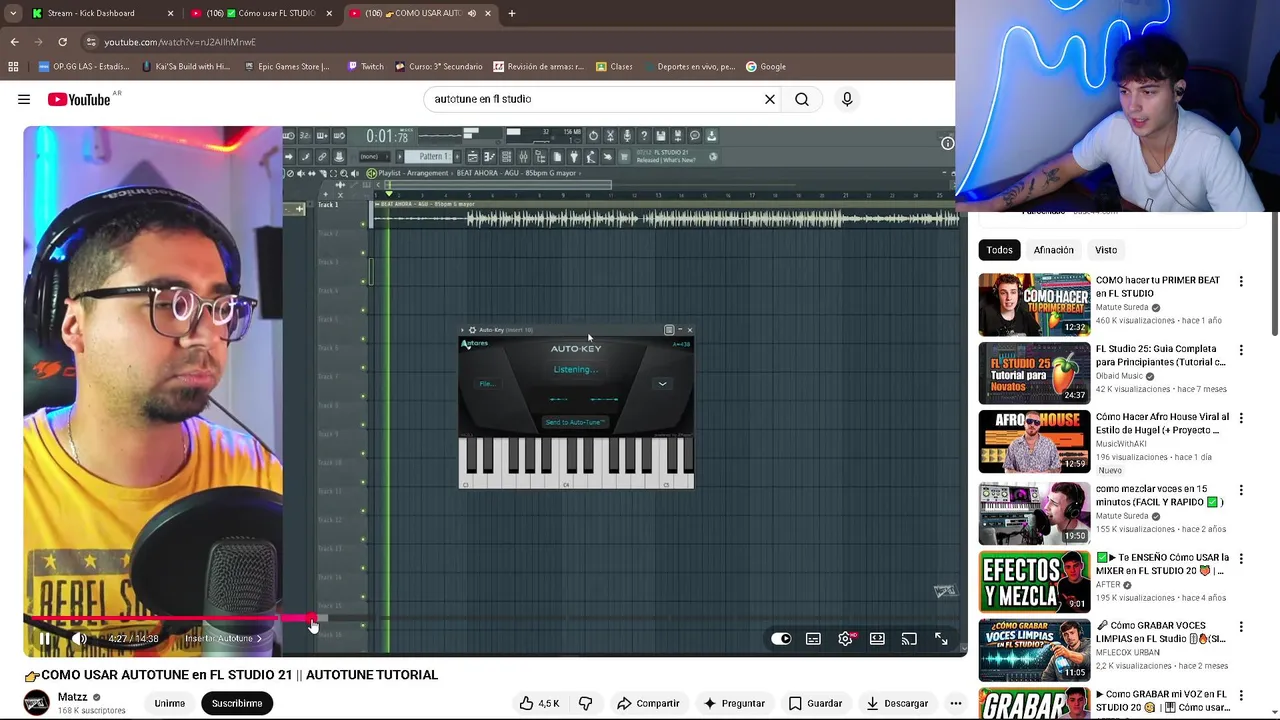Open the tab search dropdown arrow

[12, 13]
